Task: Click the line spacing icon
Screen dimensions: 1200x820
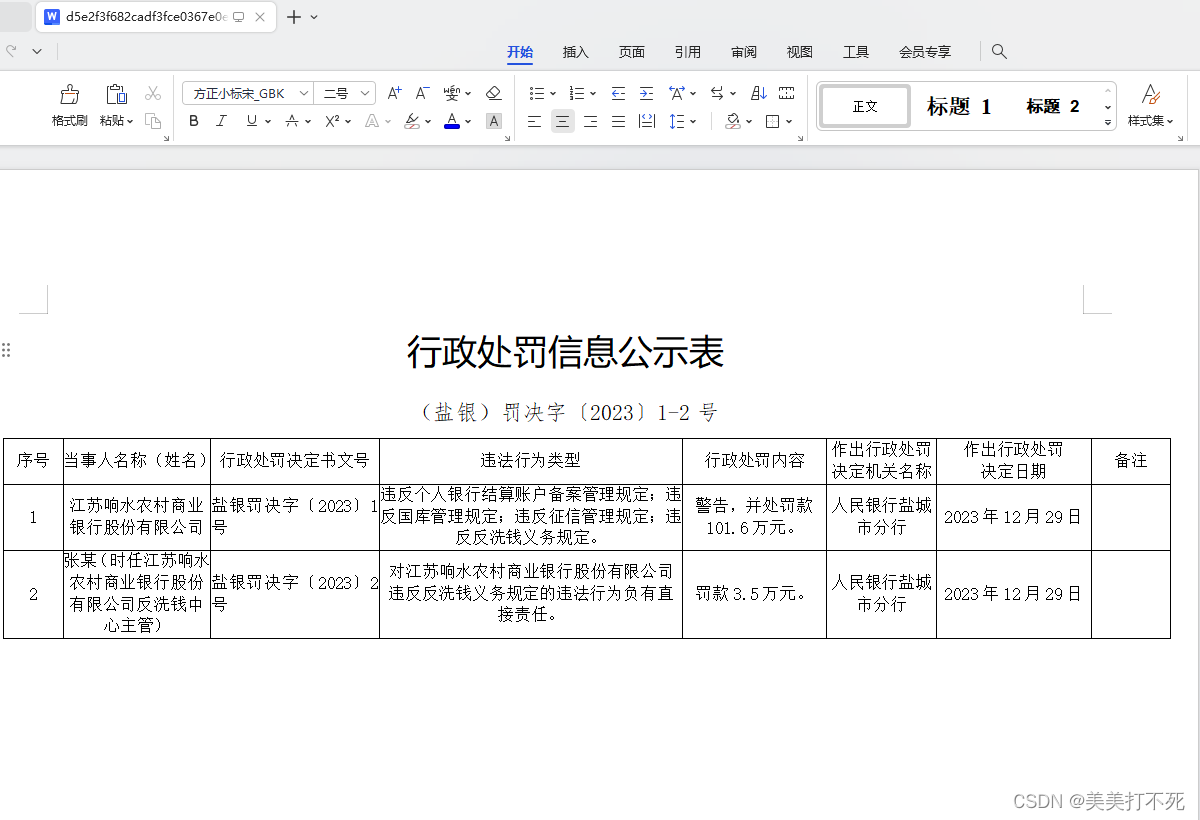Action: [x=677, y=121]
